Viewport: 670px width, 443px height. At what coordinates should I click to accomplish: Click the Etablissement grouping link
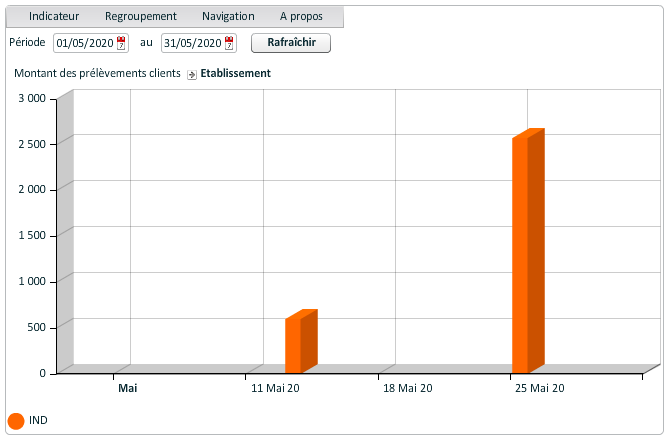pyautogui.click(x=235, y=73)
